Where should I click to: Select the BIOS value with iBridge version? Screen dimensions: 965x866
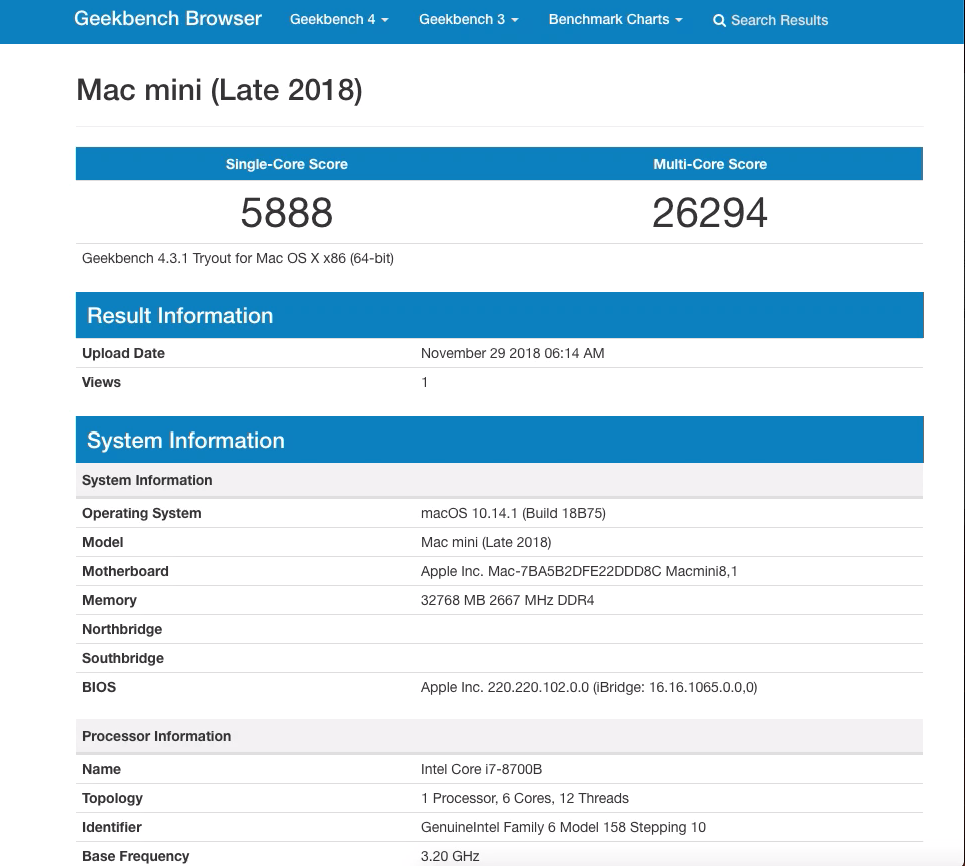589,687
